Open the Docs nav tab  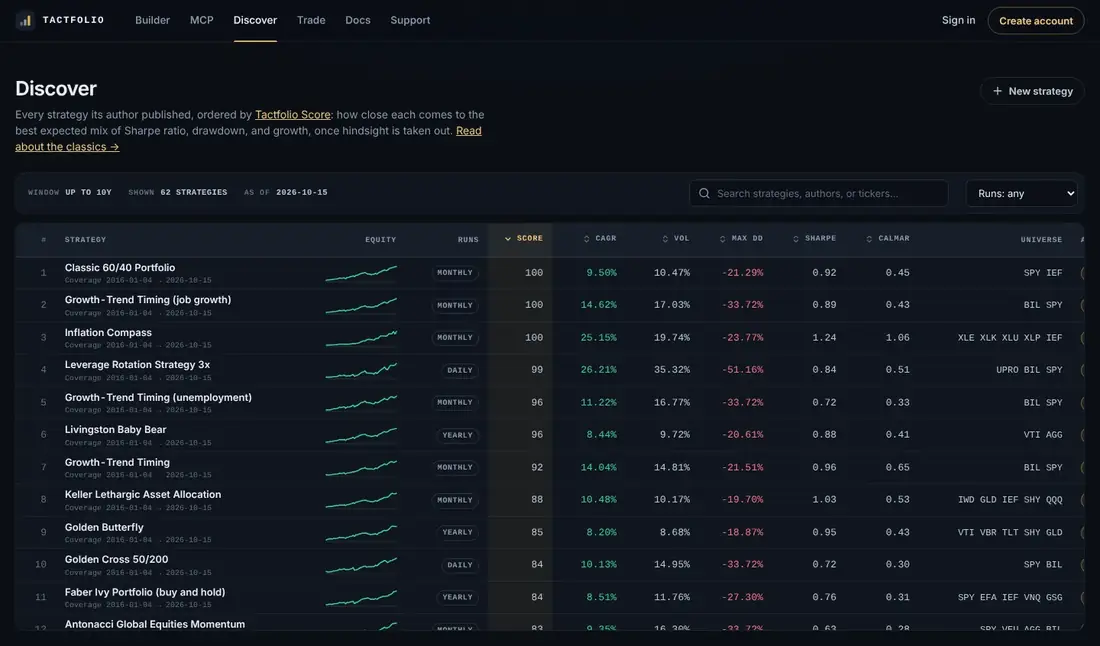(358, 20)
